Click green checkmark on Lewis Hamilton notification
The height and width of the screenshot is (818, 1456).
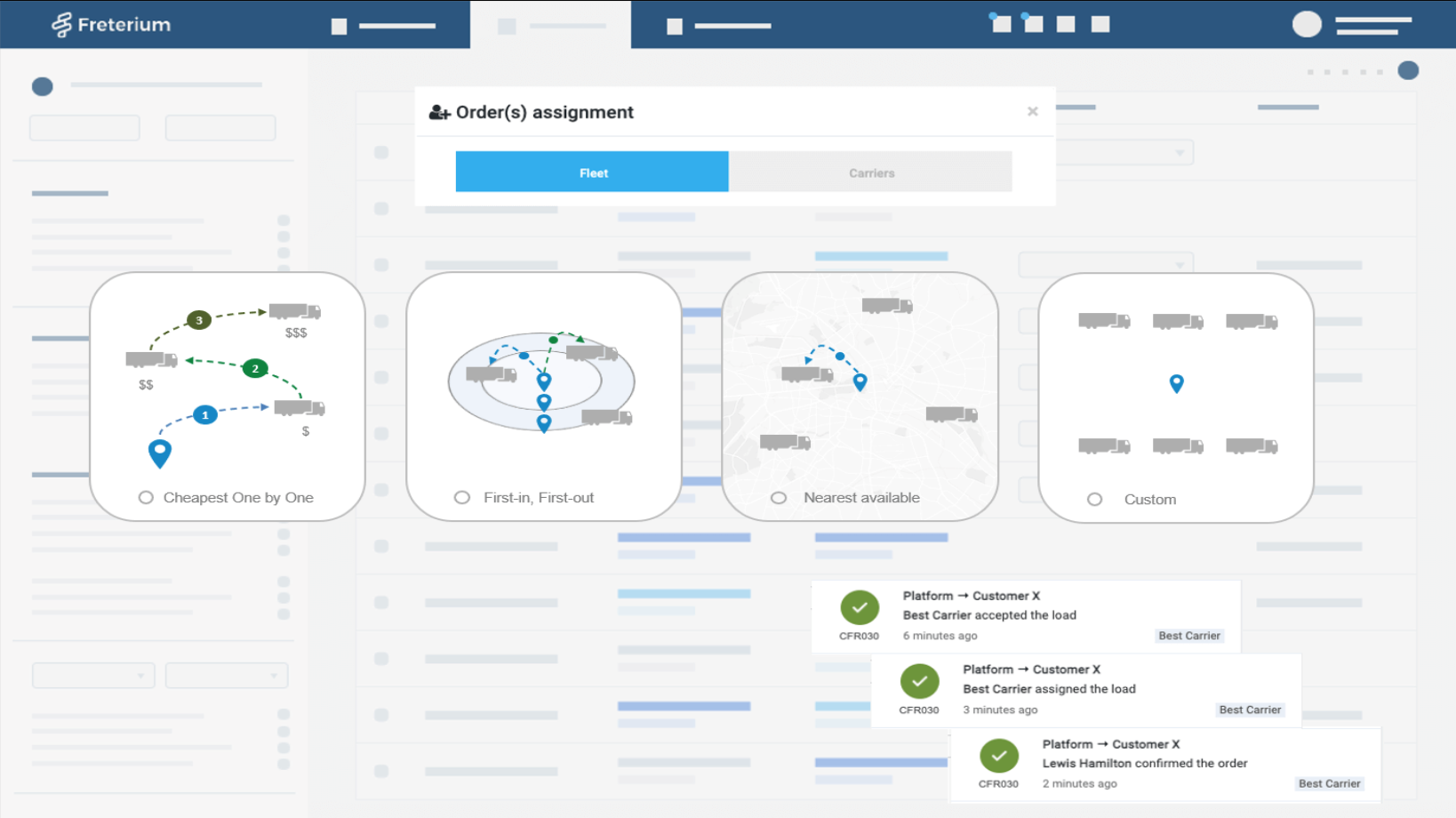point(998,756)
